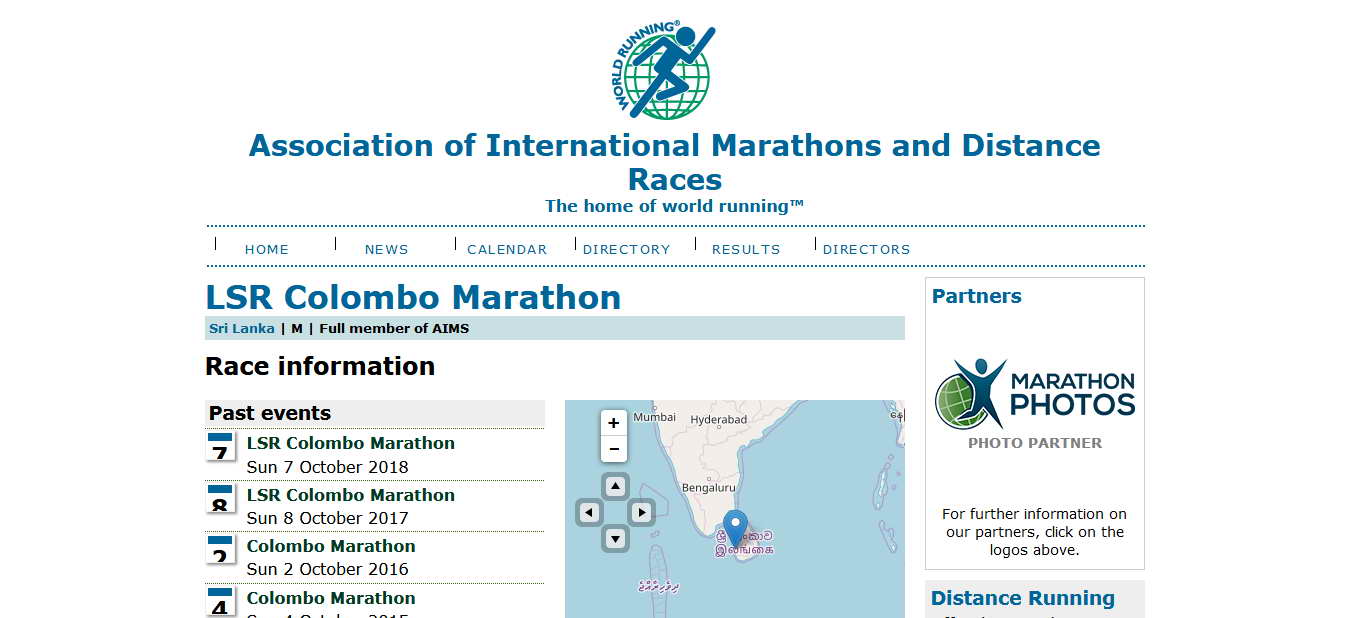
Task: Open the CALENDAR menu item
Action: click(507, 249)
